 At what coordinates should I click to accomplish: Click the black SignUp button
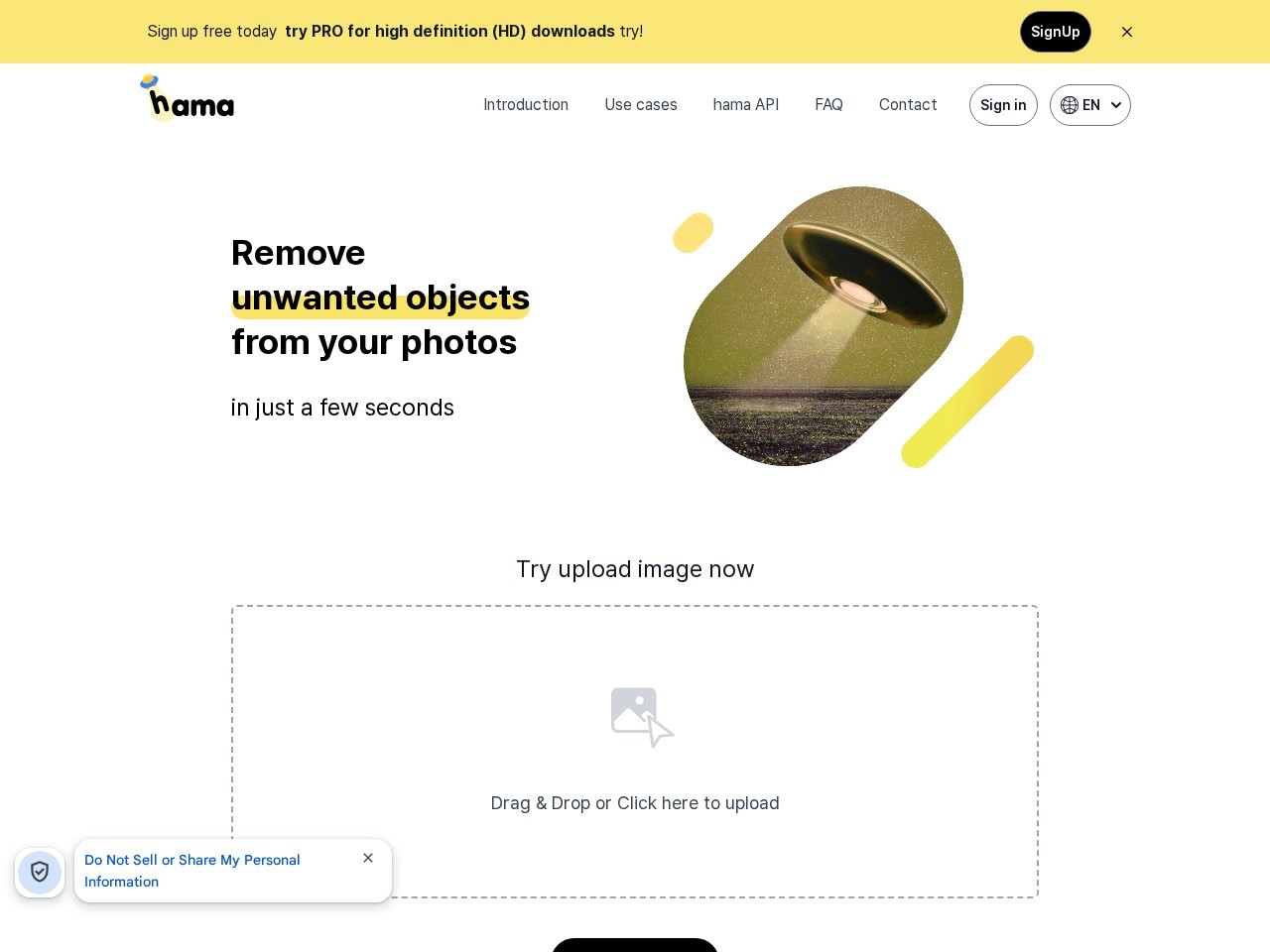pos(1056,32)
